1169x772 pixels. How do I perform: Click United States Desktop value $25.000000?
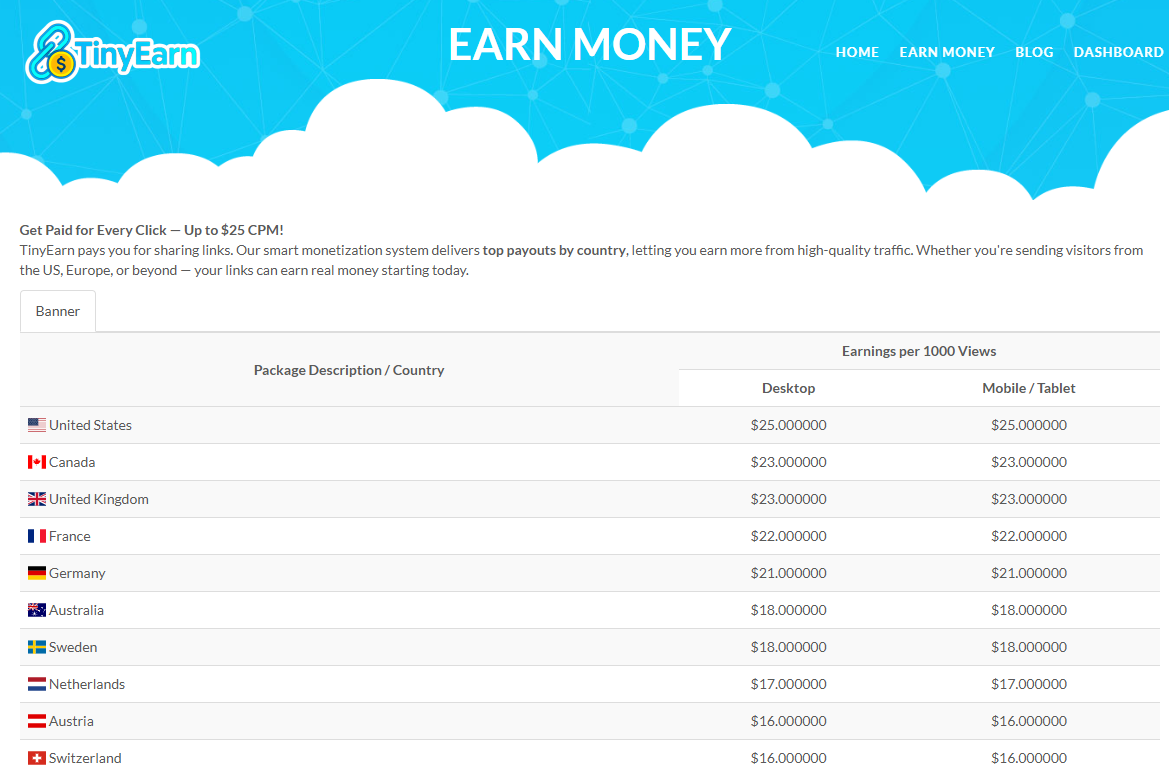pyautogui.click(x=789, y=425)
